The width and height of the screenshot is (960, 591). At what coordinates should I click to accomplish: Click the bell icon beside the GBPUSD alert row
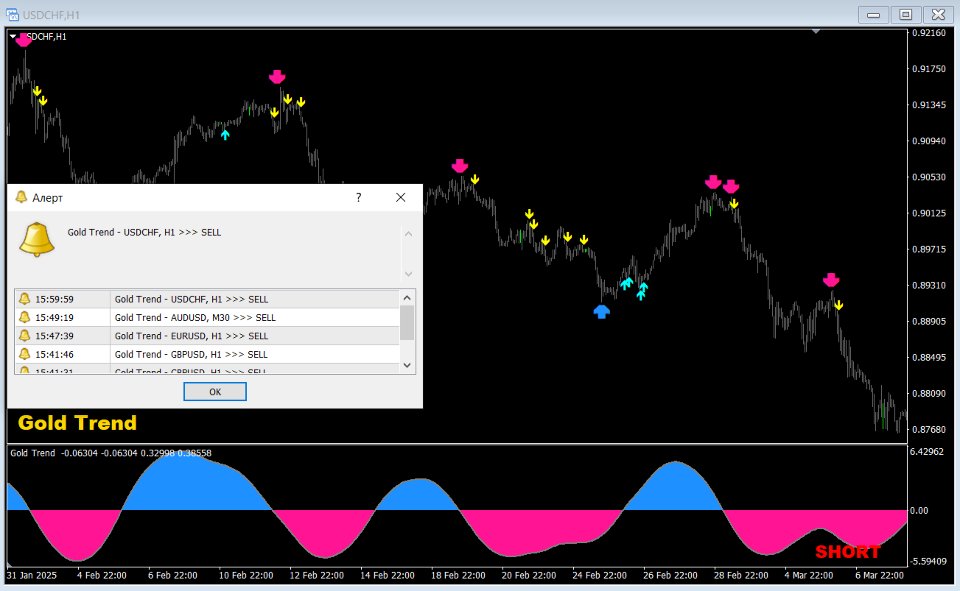point(24,355)
